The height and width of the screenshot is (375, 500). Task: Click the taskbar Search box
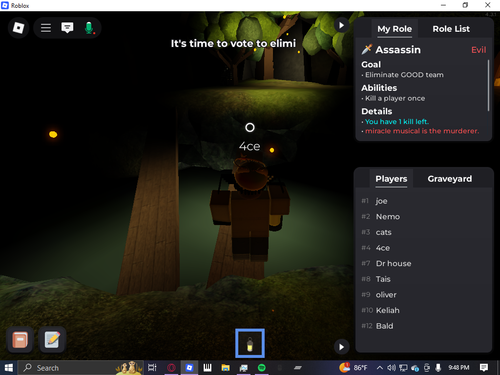click(80, 368)
